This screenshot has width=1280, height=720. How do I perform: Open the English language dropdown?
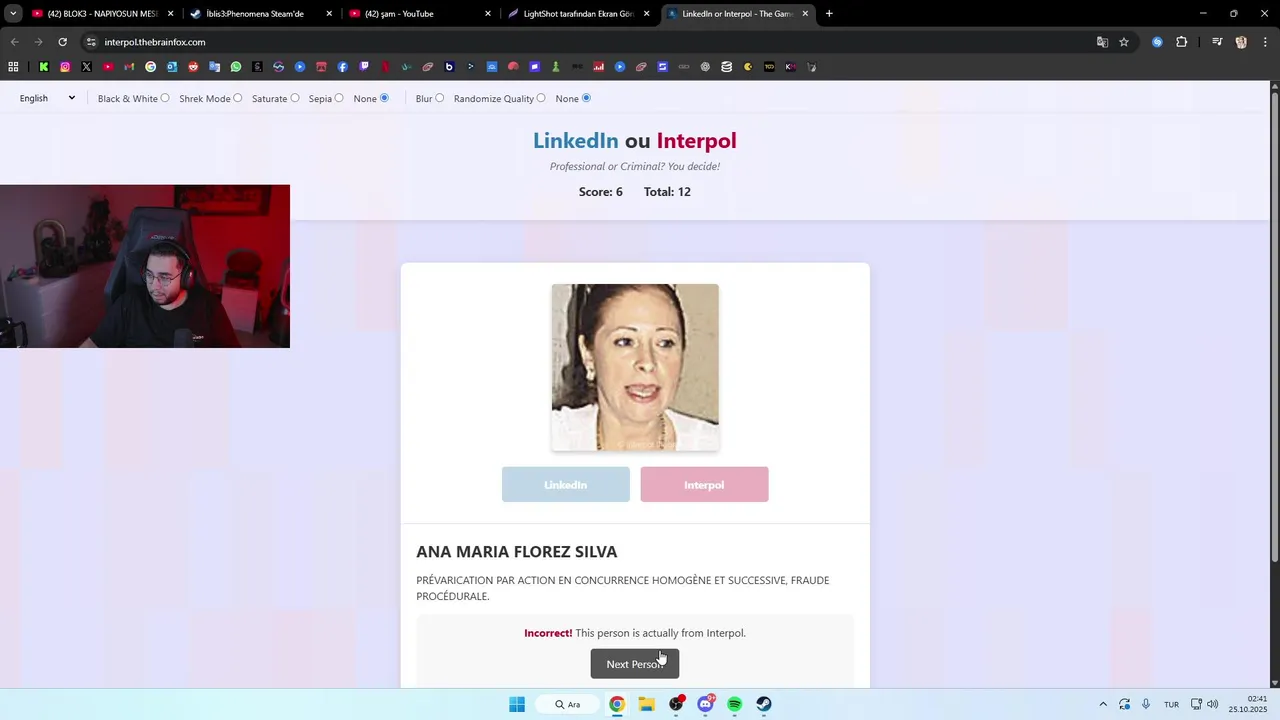pos(47,98)
